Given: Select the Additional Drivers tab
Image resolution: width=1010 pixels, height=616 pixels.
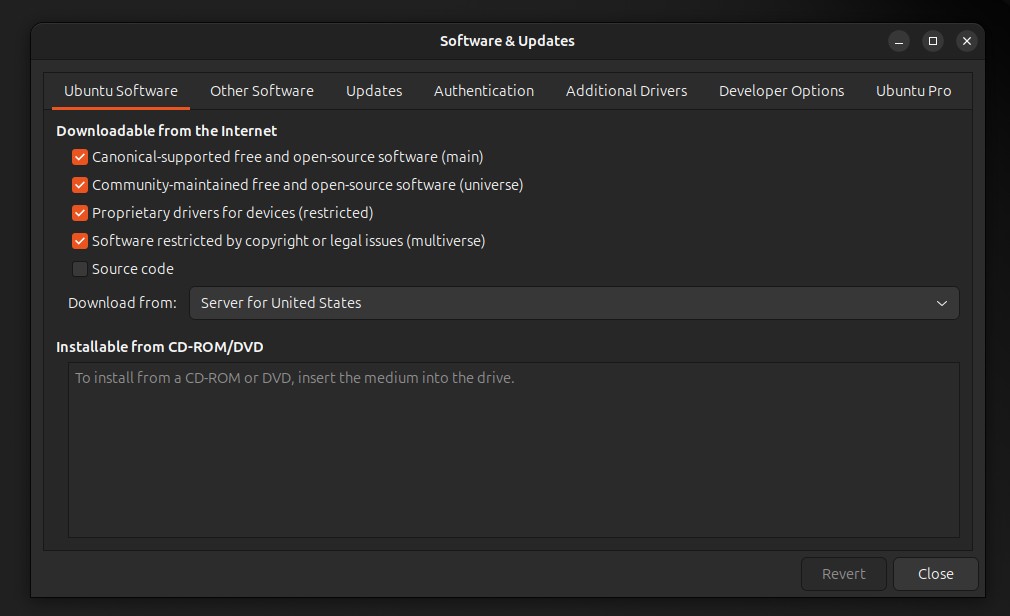Looking at the screenshot, I should 626,91.
